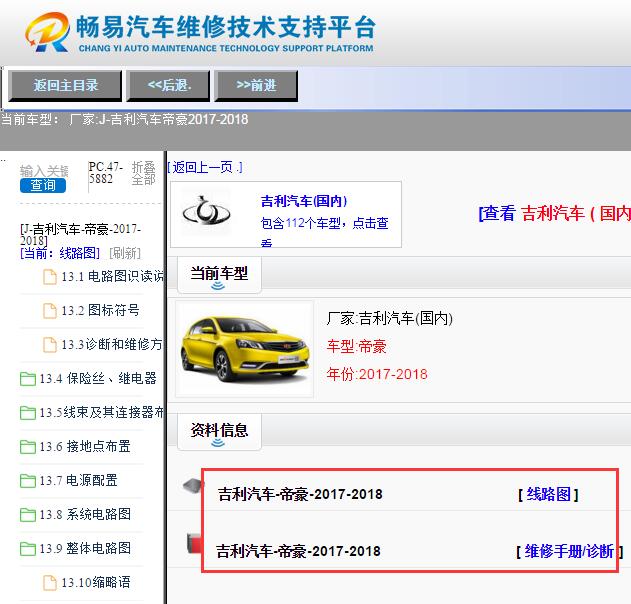Viewport: 631px width, 604px height.
Task: Expand folder icon for 13.9 整体电路图
Action: coord(28,548)
